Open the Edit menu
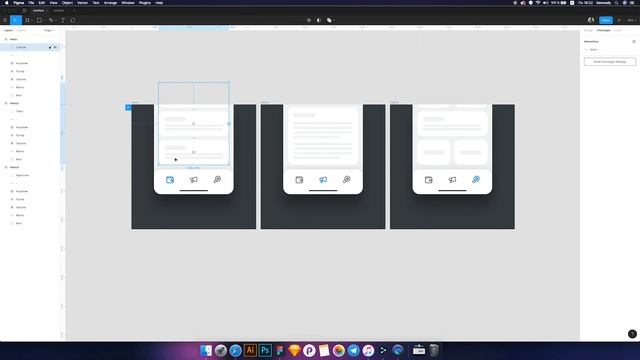 pos(42,2)
